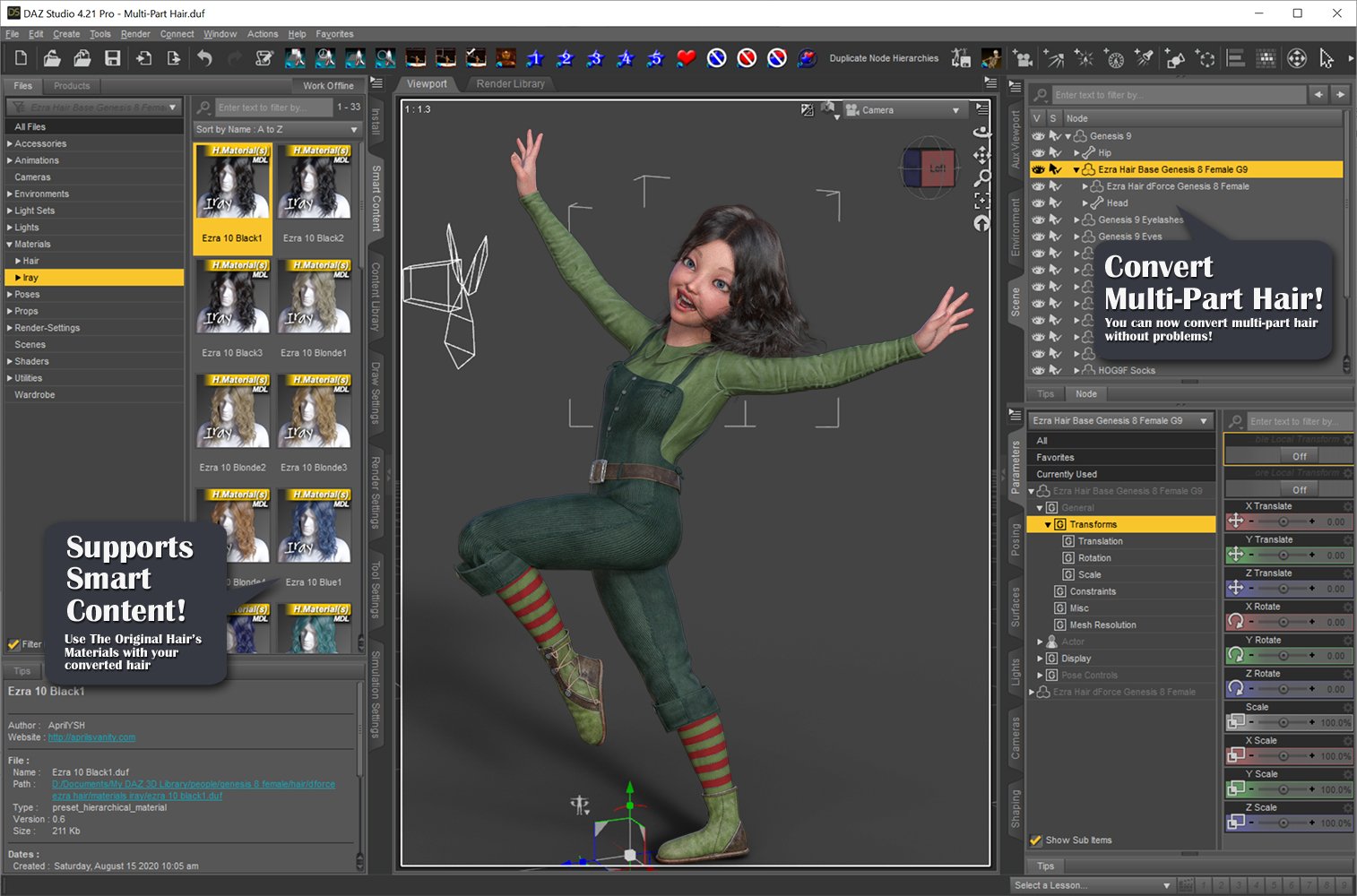This screenshot has height=896, width=1357.
Task: Open Ezra Hair Base node selection dropdown in Parameters
Action: click(1120, 420)
